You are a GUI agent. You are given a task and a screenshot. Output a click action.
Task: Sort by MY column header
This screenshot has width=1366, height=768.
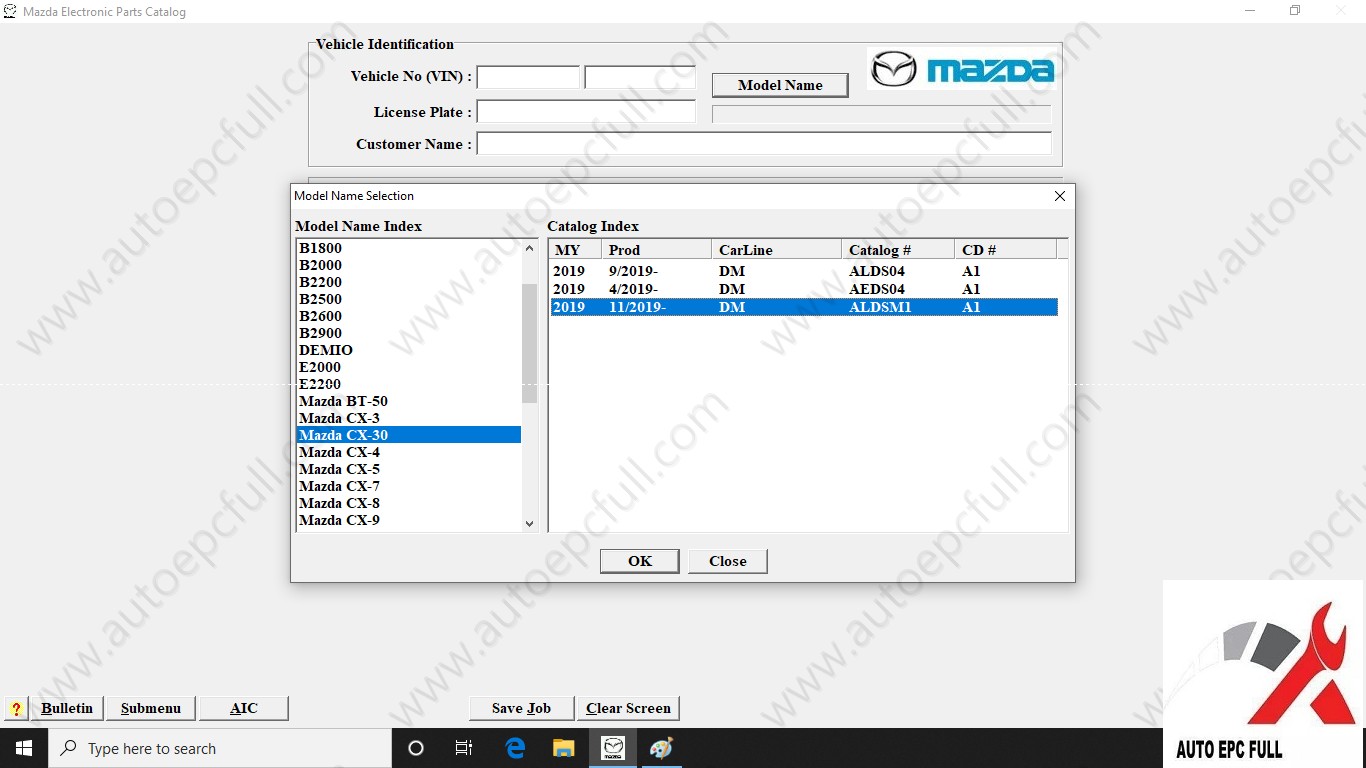(575, 250)
